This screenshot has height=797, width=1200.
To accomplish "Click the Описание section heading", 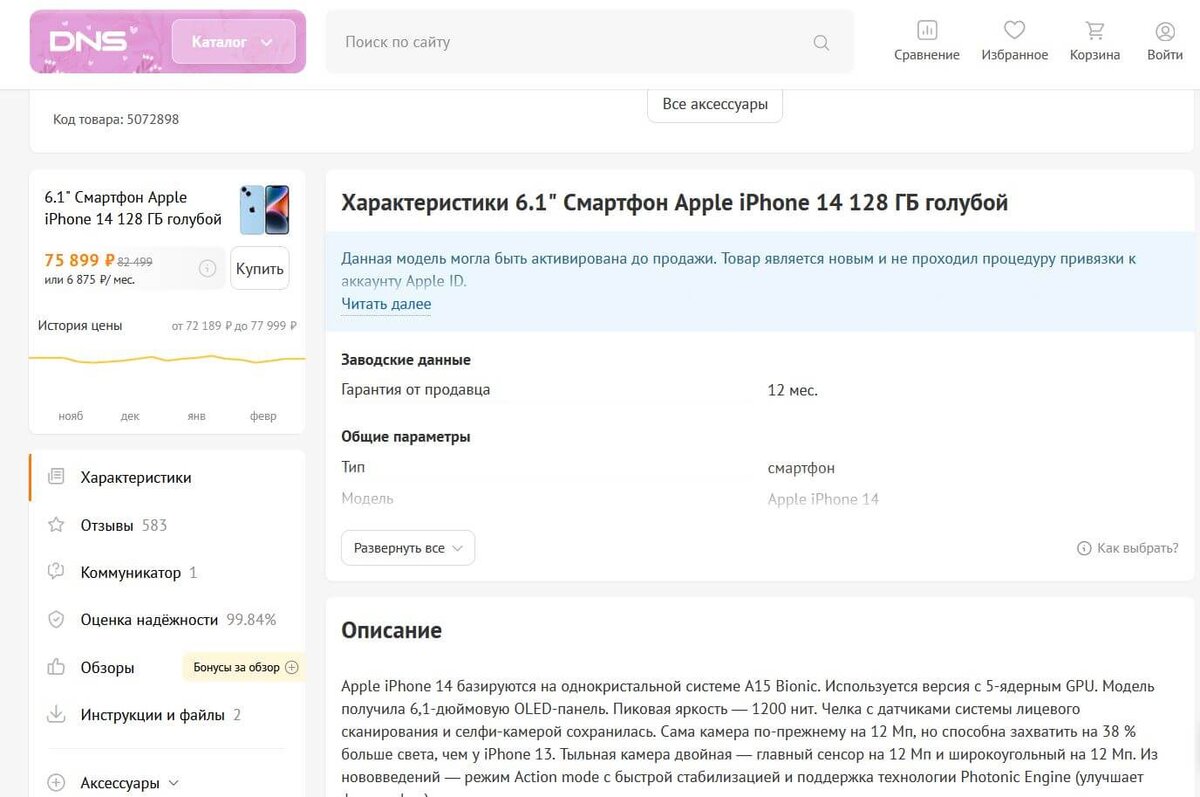I will point(392,630).
